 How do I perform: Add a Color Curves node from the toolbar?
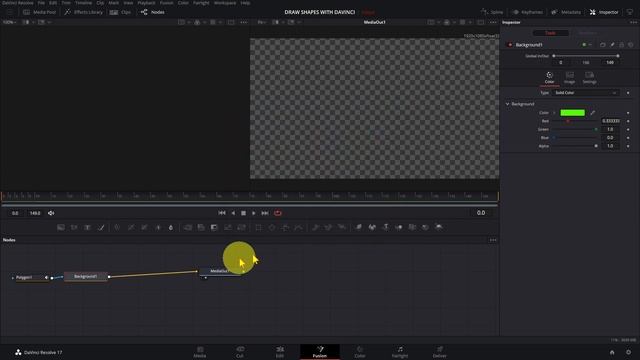(x=131, y=227)
